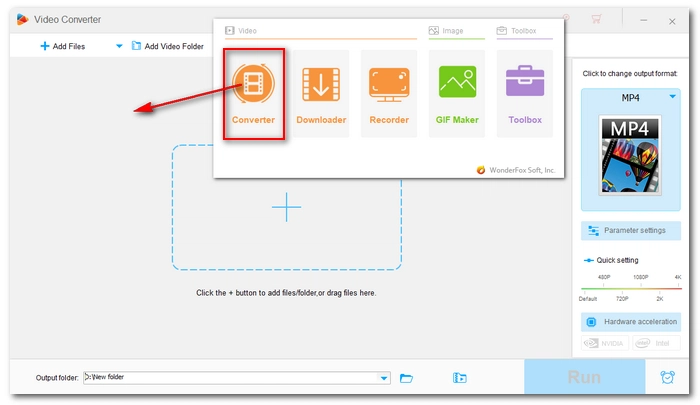Open the Converter module
This screenshot has width=700, height=405.
(254, 94)
